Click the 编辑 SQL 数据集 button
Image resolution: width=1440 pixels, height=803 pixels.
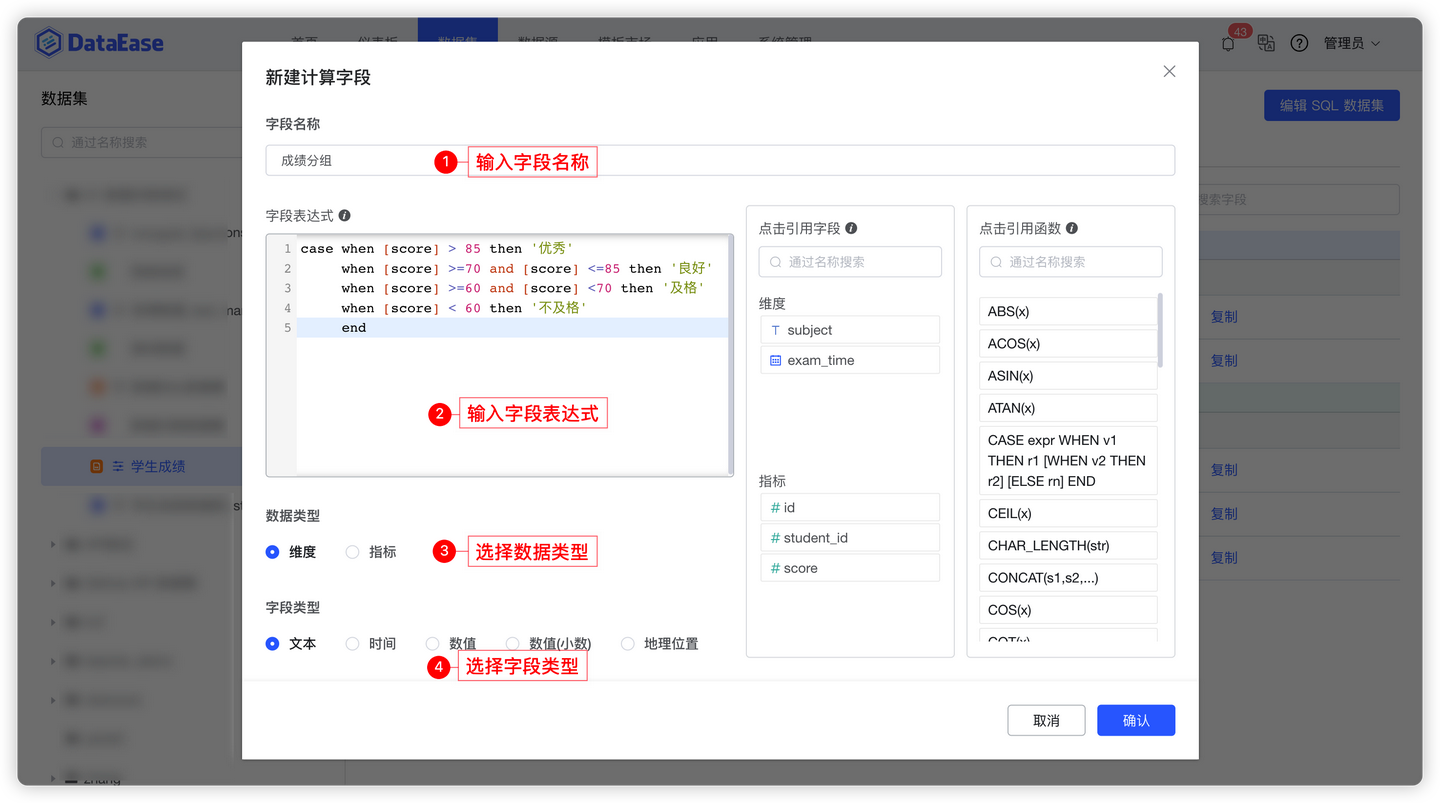(x=1332, y=105)
